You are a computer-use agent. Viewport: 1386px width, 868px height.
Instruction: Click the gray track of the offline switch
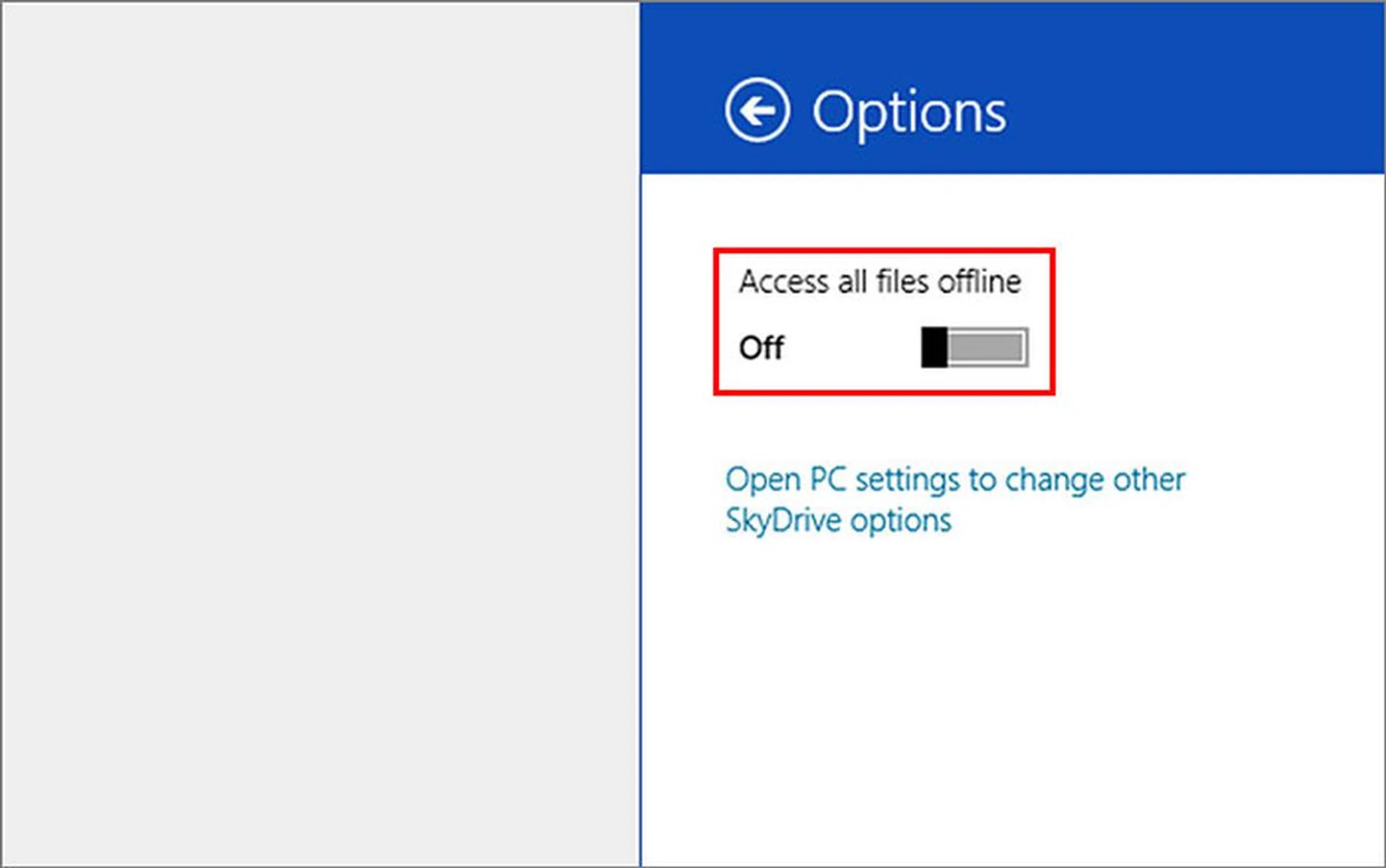pos(986,347)
